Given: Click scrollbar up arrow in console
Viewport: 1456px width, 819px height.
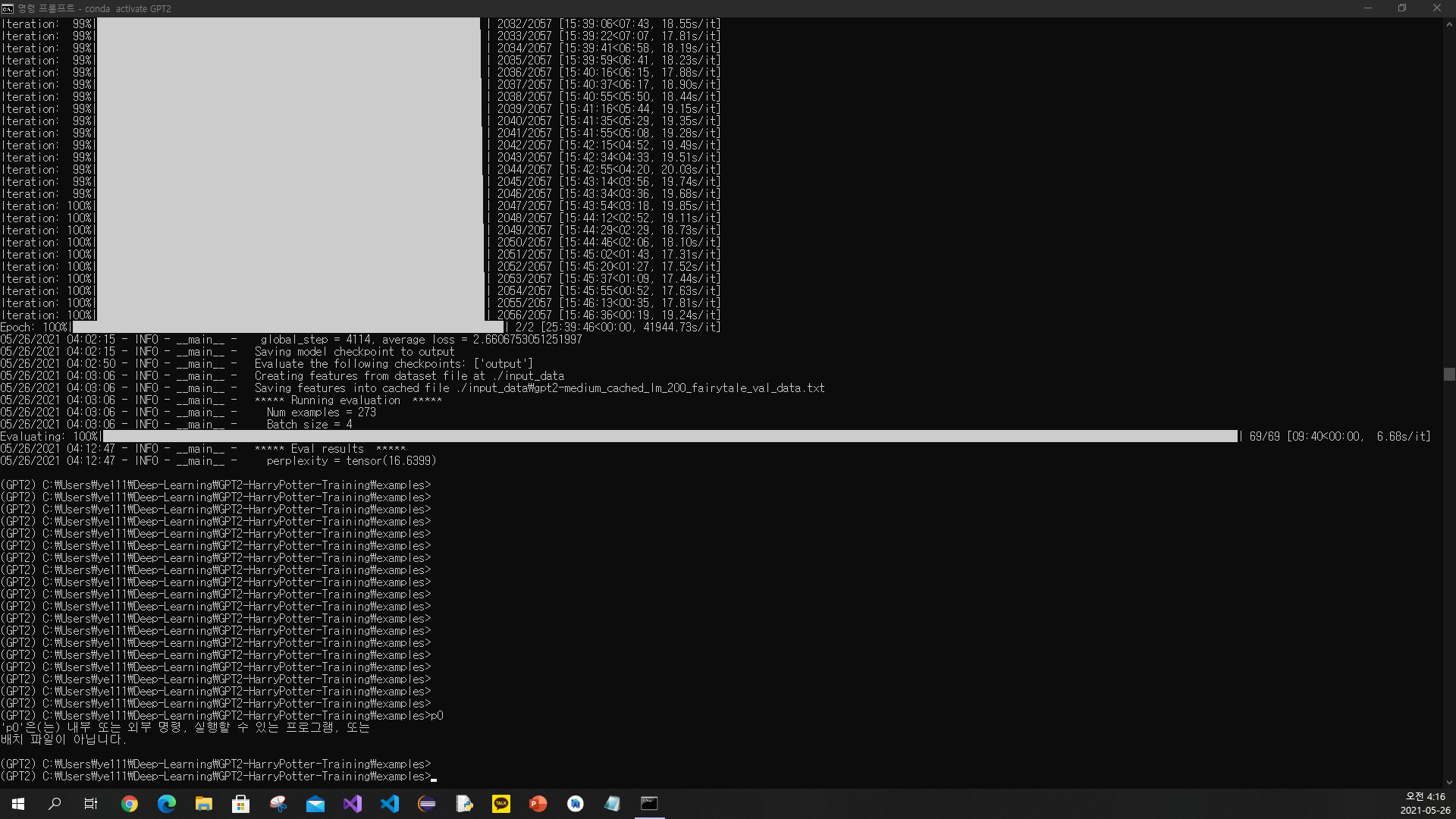Looking at the screenshot, I should point(1449,24).
